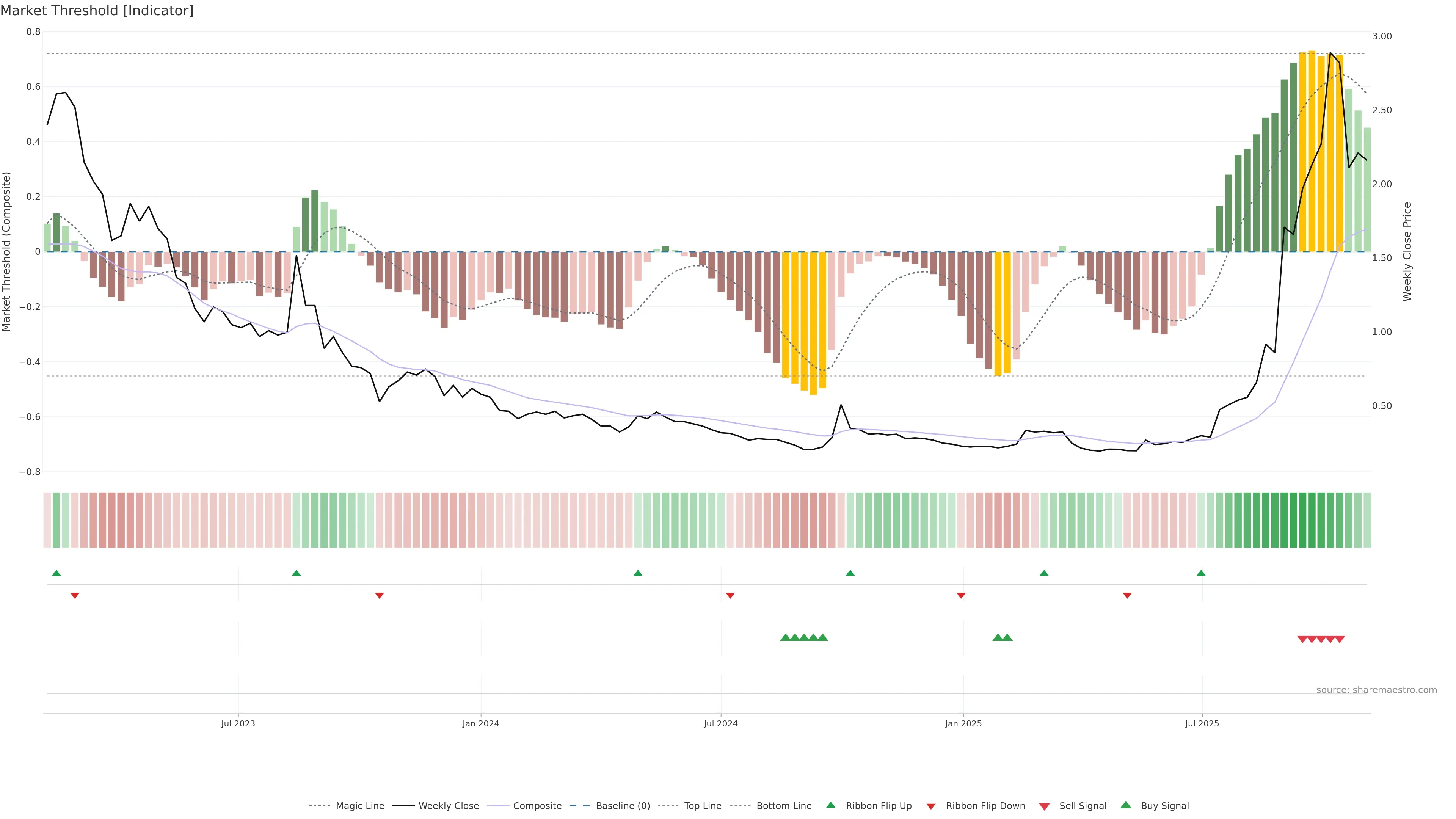
Task: Click the first green ribbon flip-up marker
Action: [x=56, y=573]
